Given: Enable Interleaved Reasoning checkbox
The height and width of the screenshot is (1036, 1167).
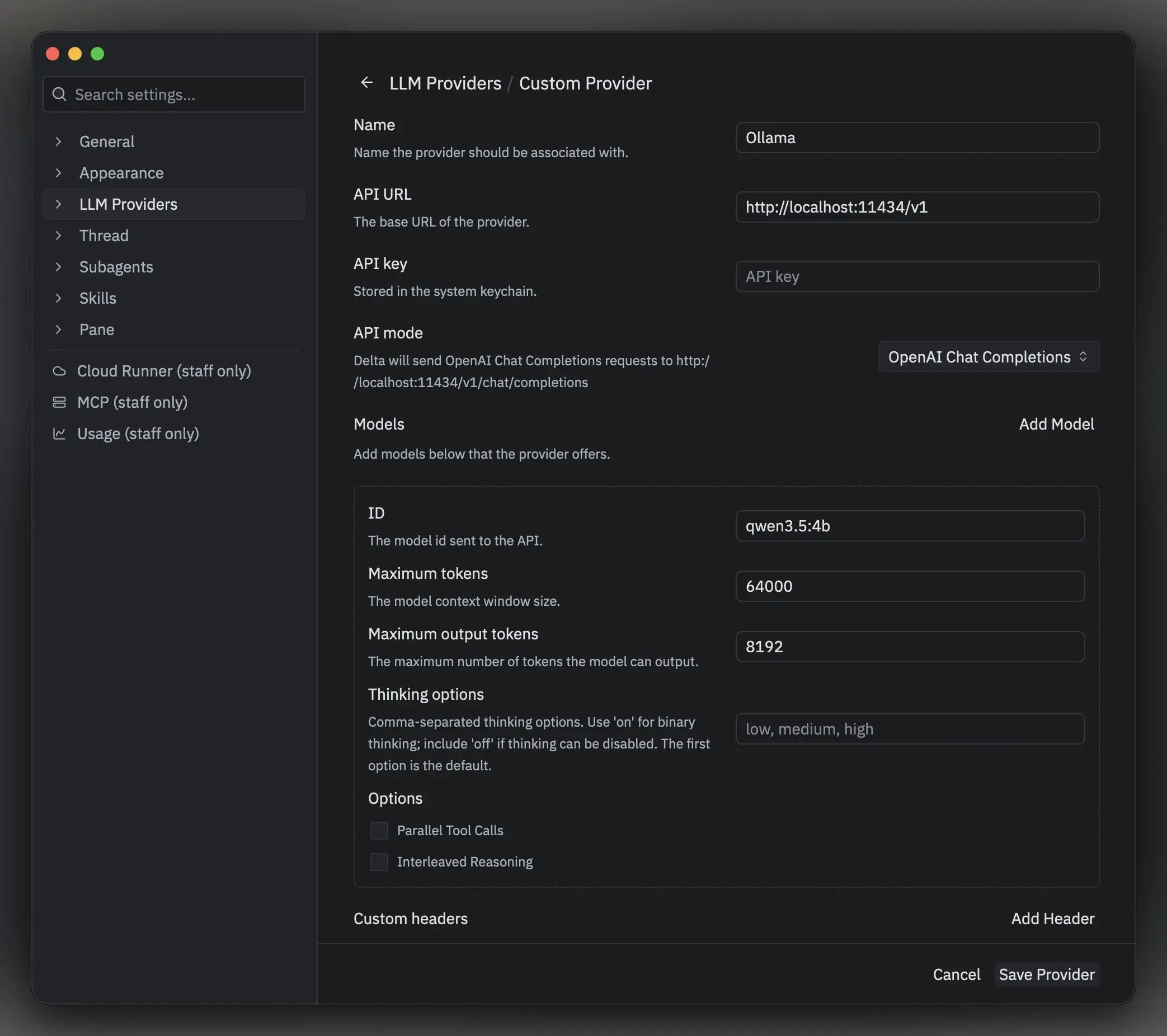Looking at the screenshot, I should click(x=379, y=862).
